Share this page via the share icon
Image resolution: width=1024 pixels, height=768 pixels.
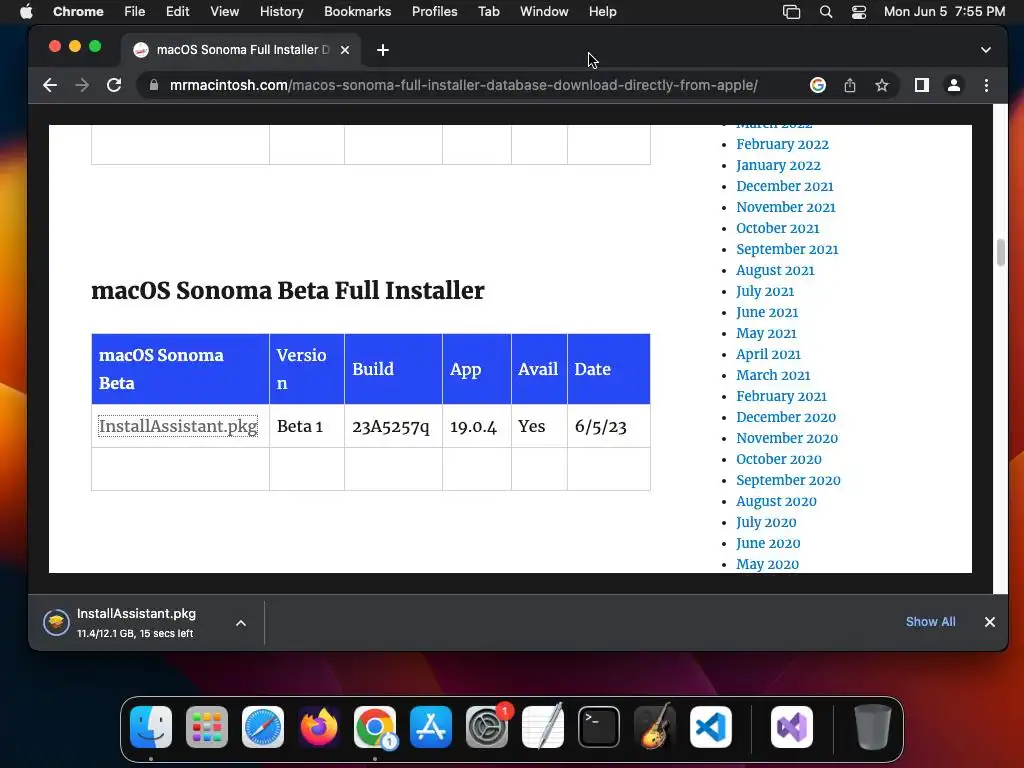(850, 85)
